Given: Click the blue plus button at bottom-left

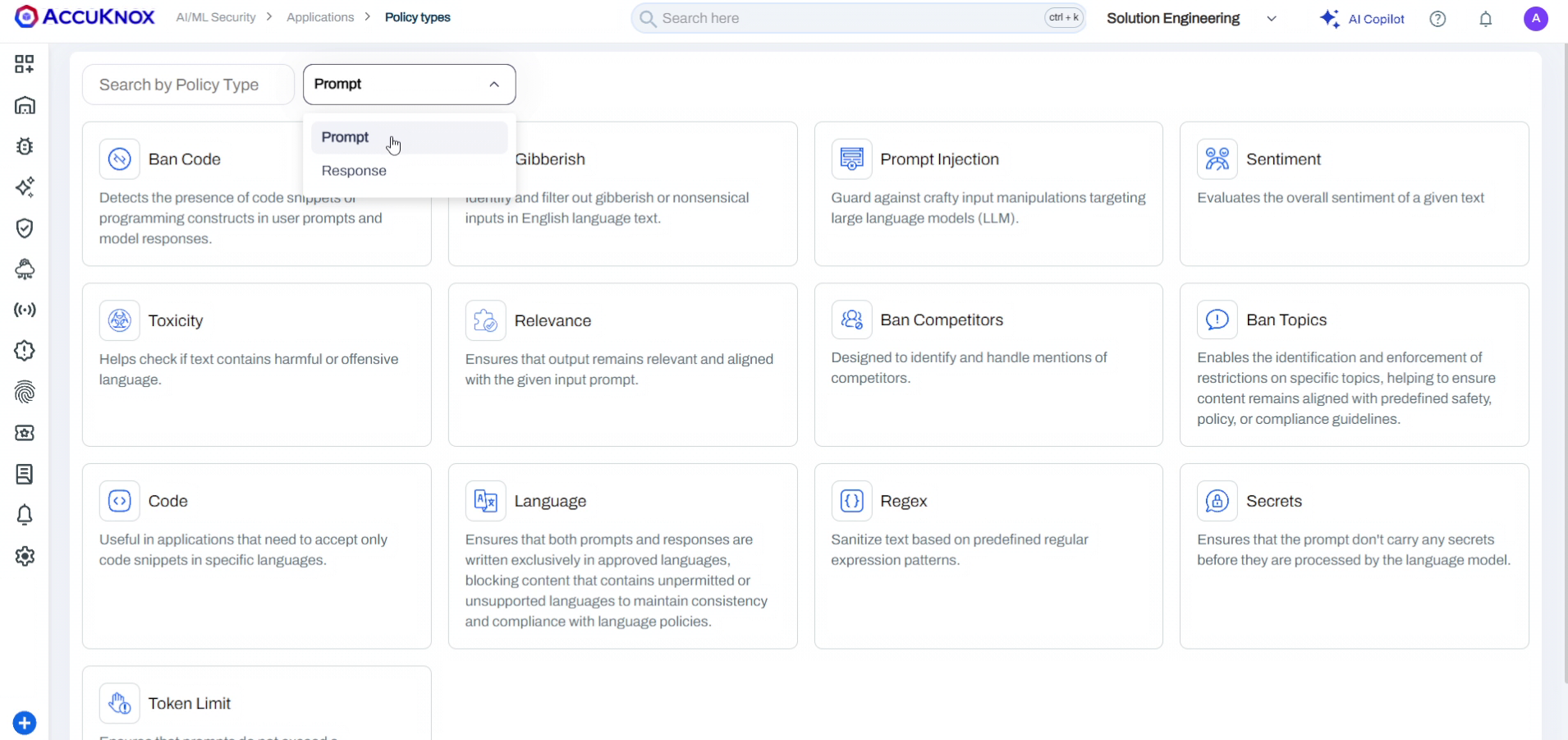Looking at the screenshot, I should [x=25, y=723].
